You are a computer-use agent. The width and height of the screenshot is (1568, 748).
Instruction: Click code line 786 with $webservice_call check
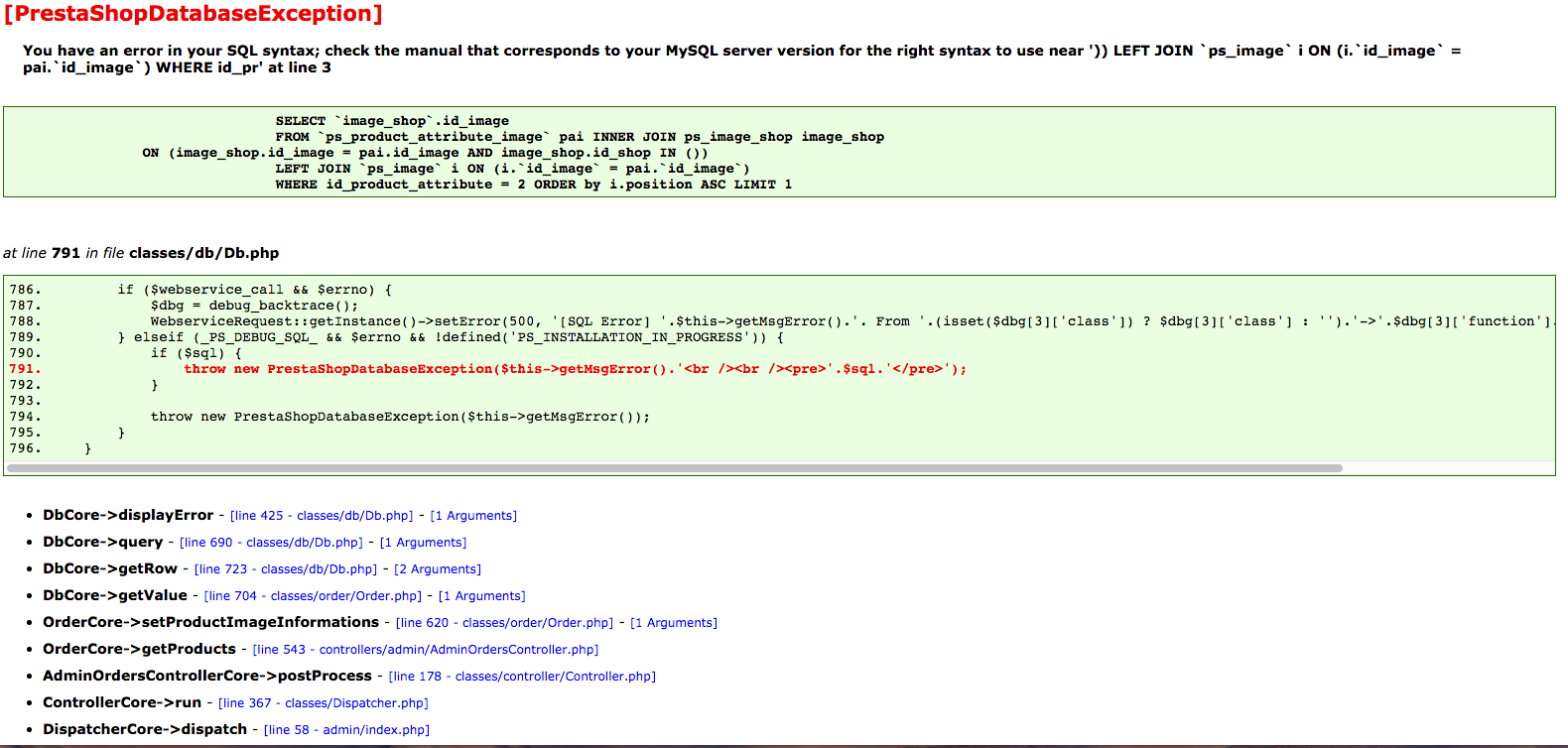[254, 290]
